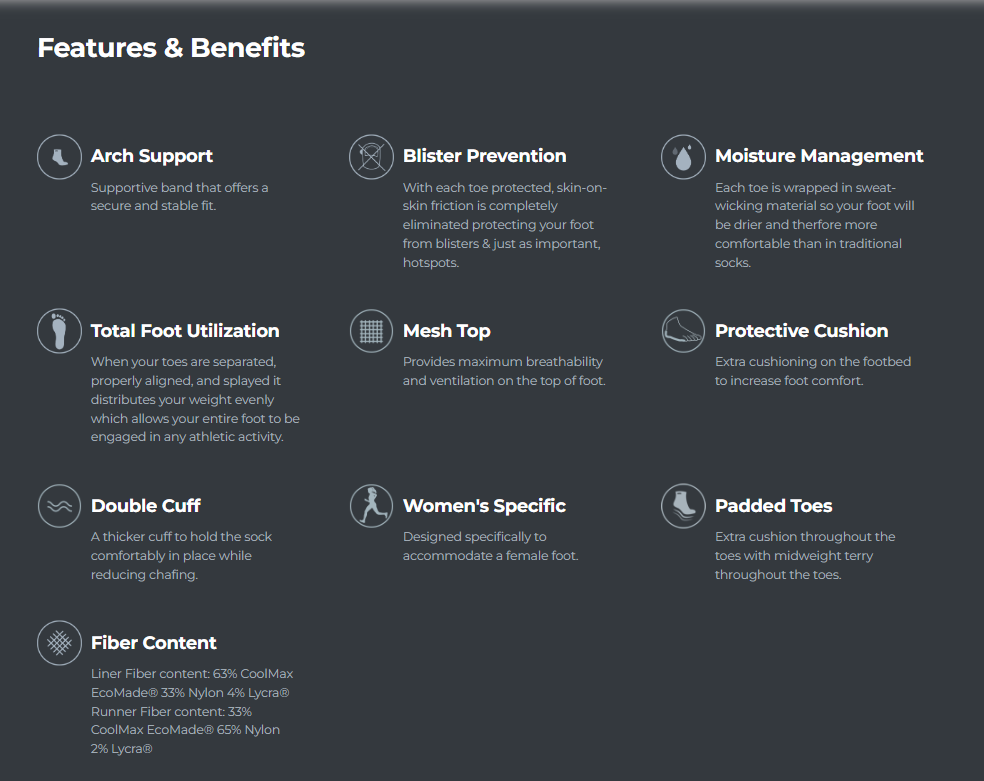The image size is (984, 781).
Task: Select the Total Foot Utilization footprint icon
Action: [x=59, y=331]
